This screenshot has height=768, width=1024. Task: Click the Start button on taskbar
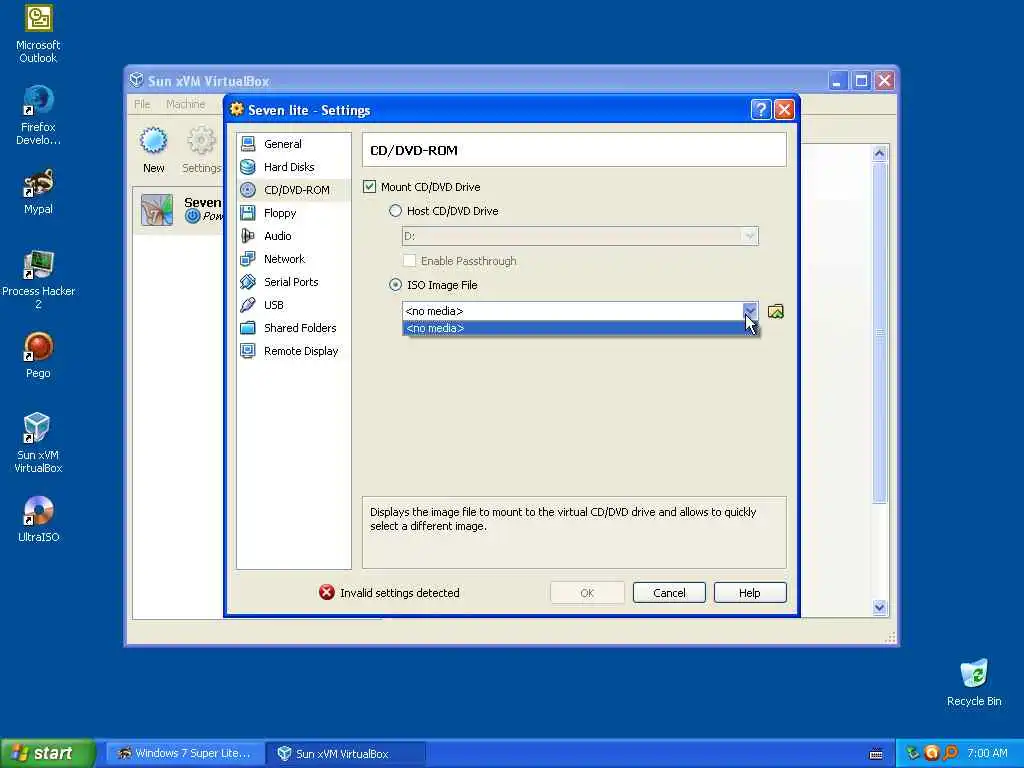click(48, 753)
